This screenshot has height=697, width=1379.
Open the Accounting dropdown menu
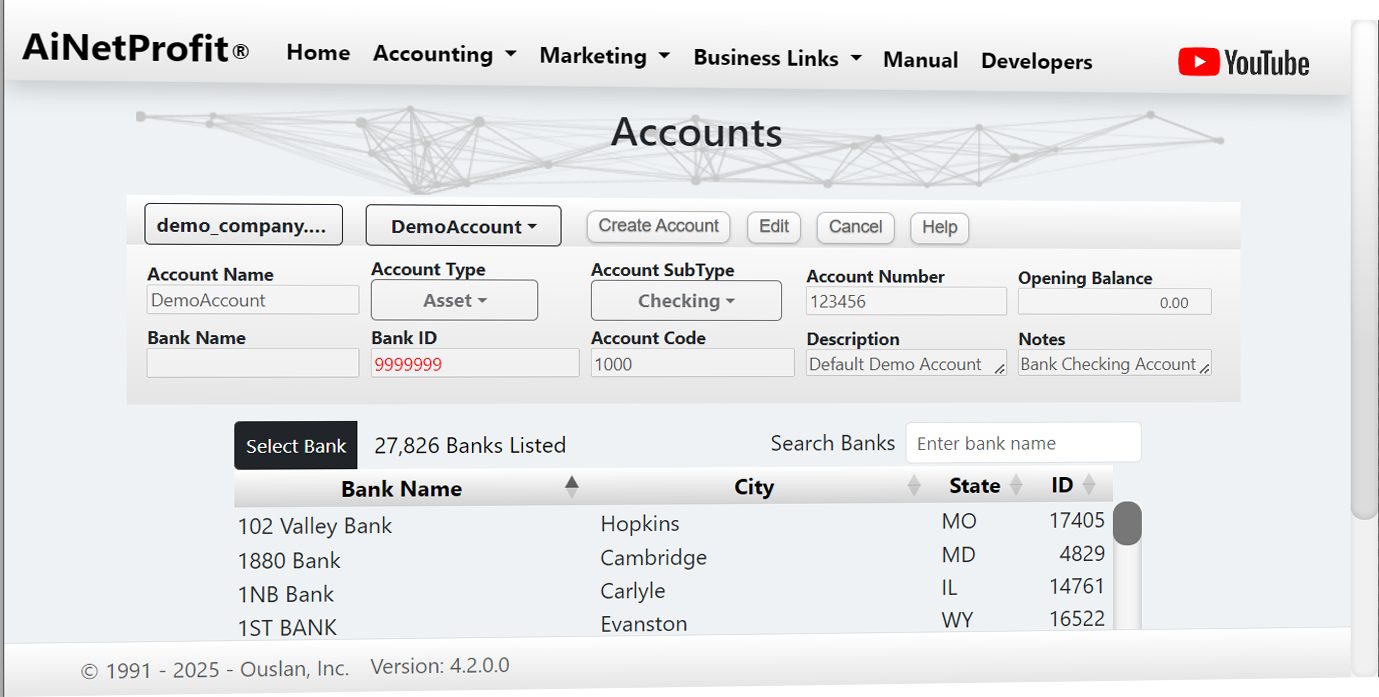[x=445, y=54]
